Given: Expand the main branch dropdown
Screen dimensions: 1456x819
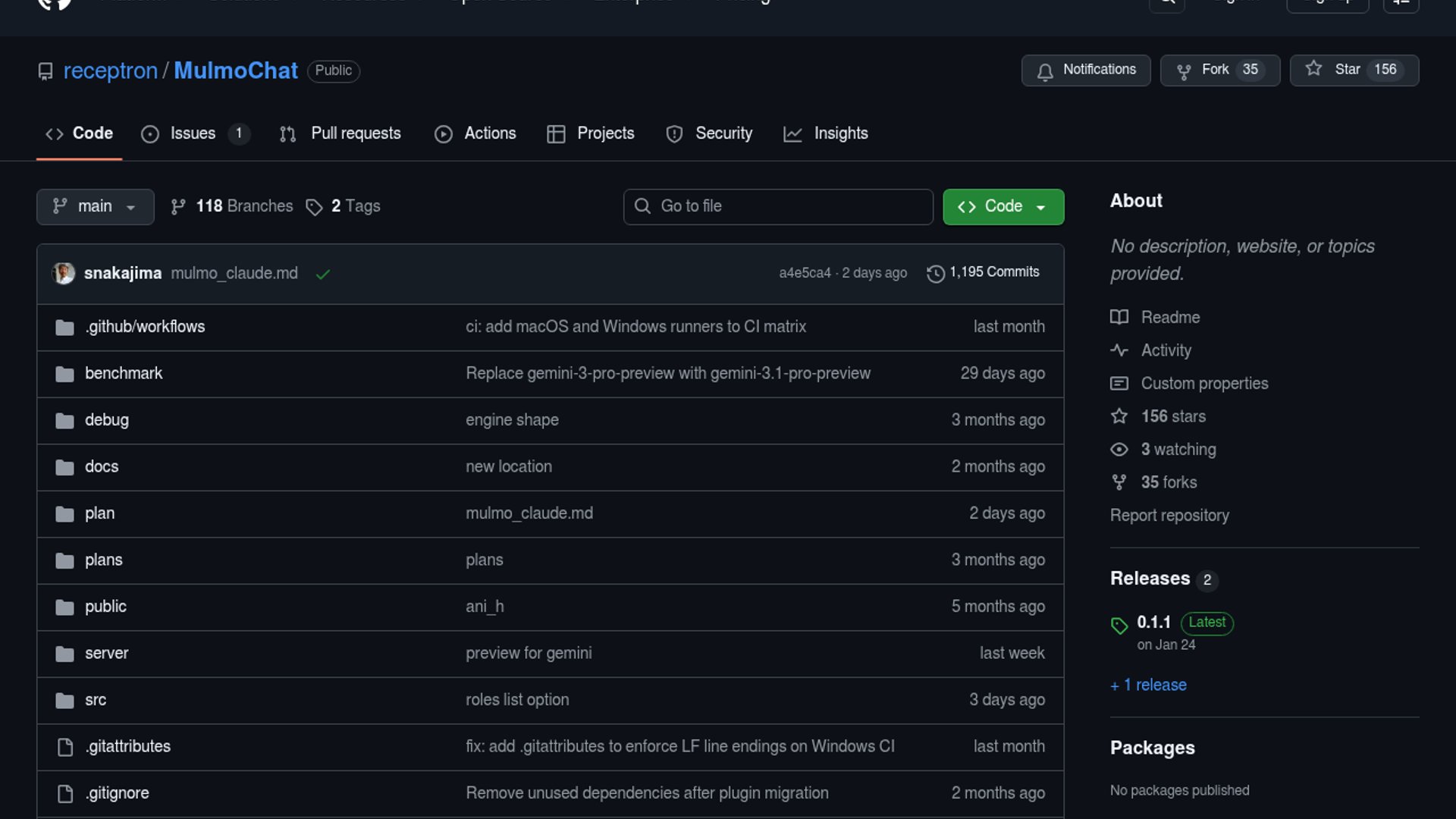Looking at the screenshot, I should (x=95, y=206).
